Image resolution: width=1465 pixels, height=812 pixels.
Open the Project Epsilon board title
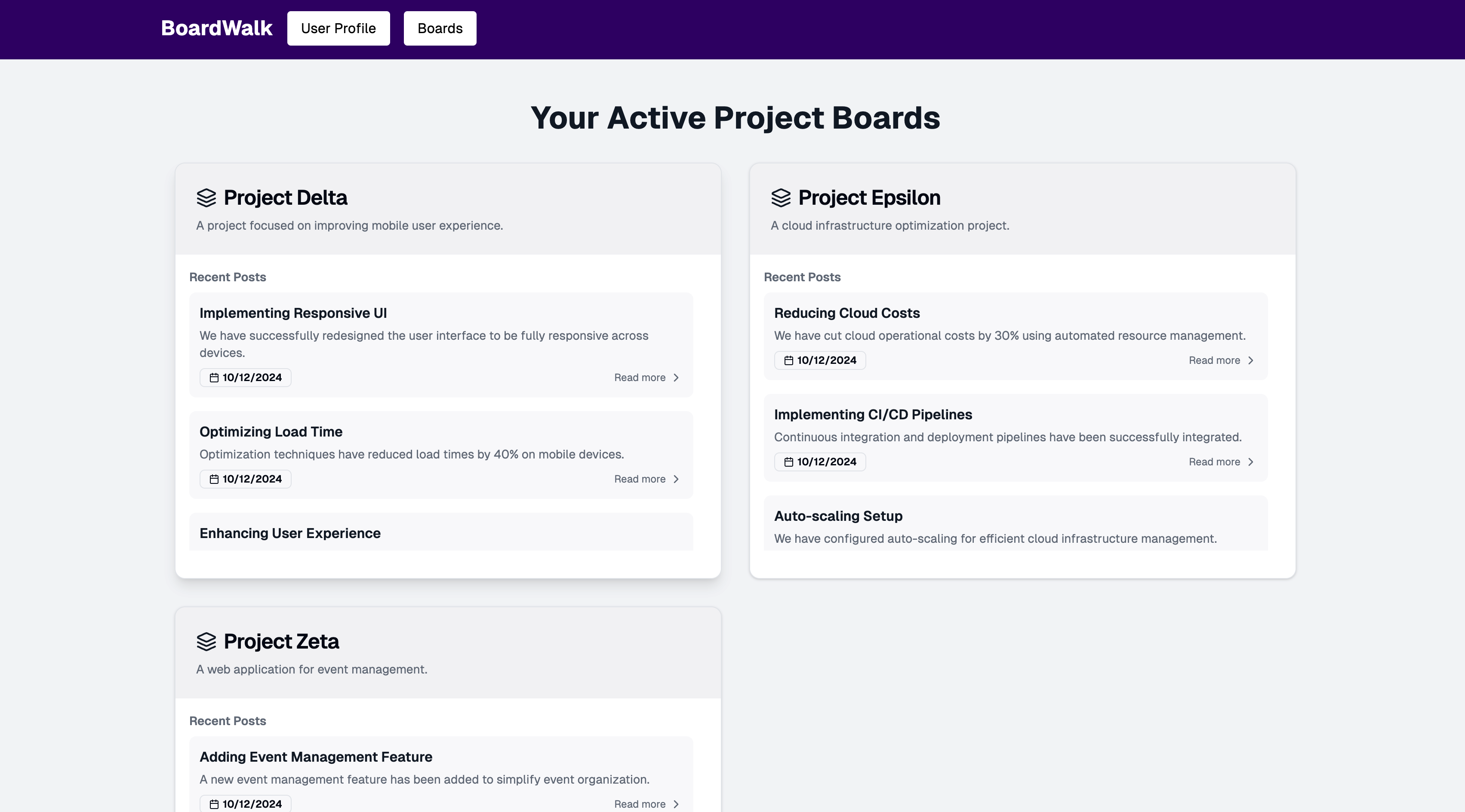[x=869, y=198]
